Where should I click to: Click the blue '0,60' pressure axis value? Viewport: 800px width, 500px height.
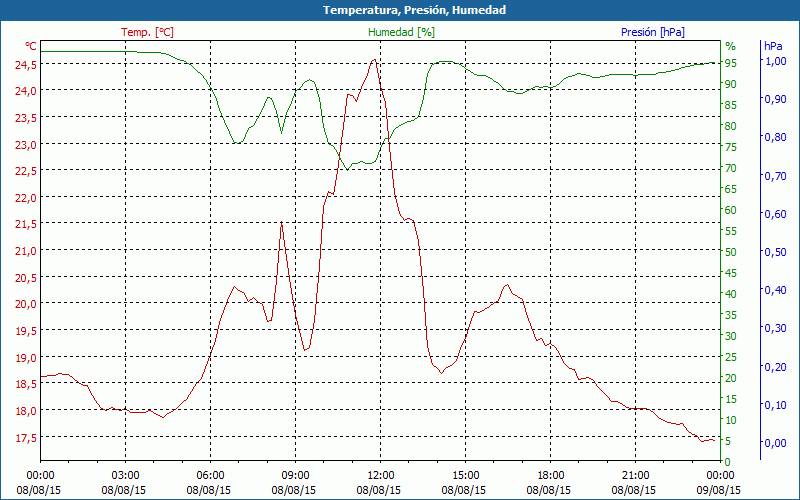[776, 214]
